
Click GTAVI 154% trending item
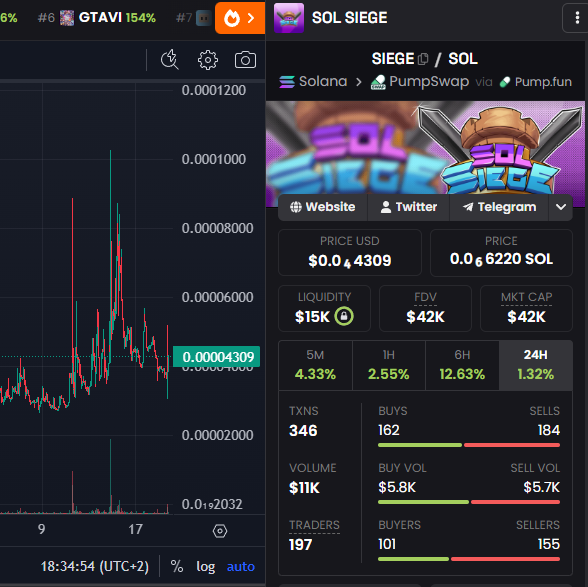click(x=97, y=18)
